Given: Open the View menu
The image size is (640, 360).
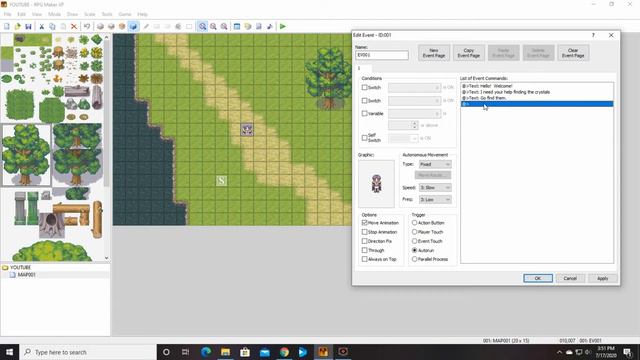Looking at the screenshot, I should pyautogui.click(x=37, y=14).
